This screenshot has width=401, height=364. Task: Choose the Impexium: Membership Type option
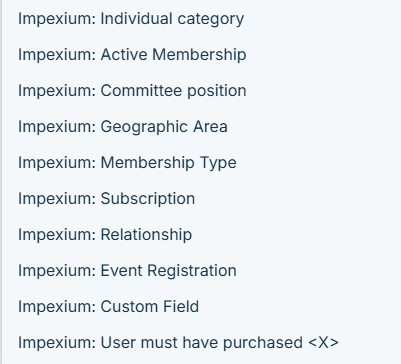click(201, 163)
